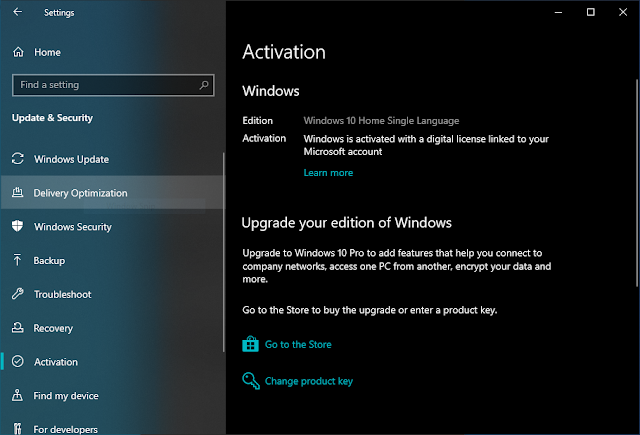The height and width of the screenshot is (435, 640).
Task: Click the Store shopping bag icon
Action: (x=250, y=344)
